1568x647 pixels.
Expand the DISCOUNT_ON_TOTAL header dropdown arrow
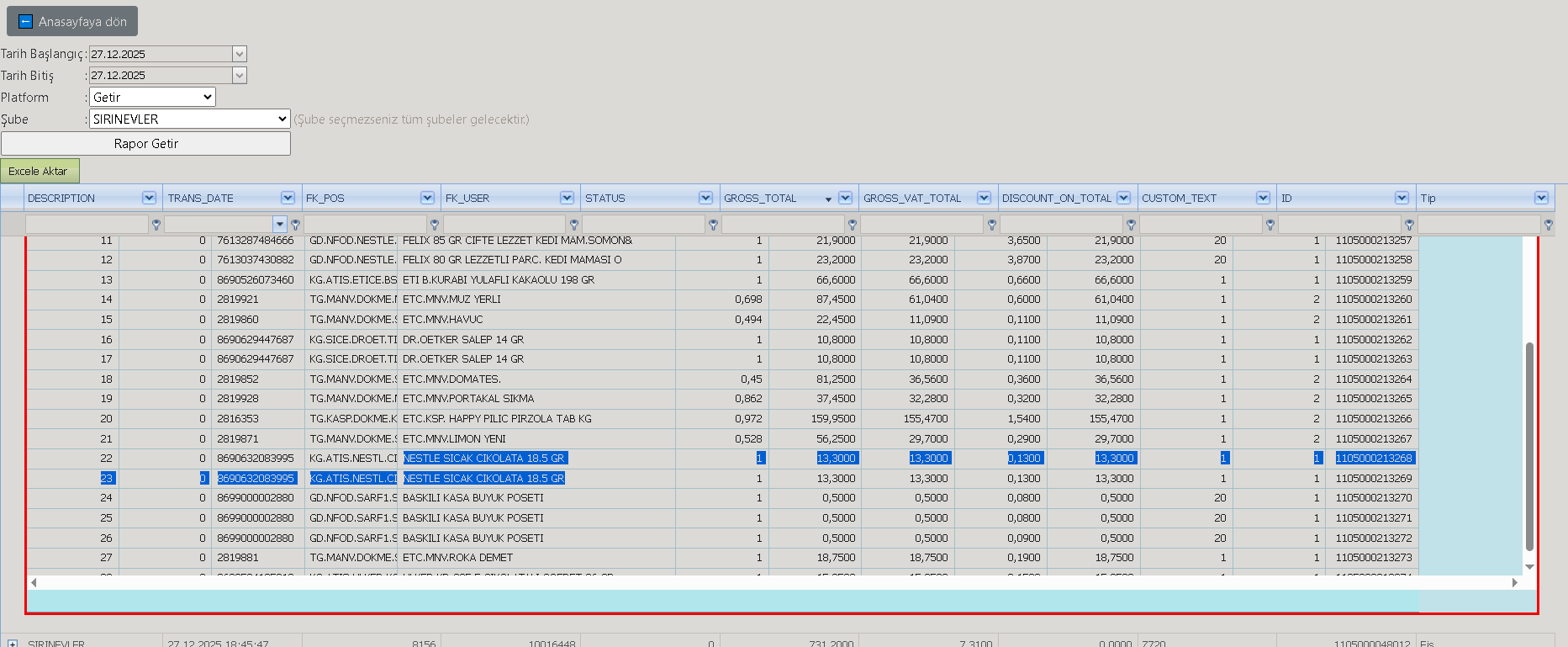coord(1123,198)
